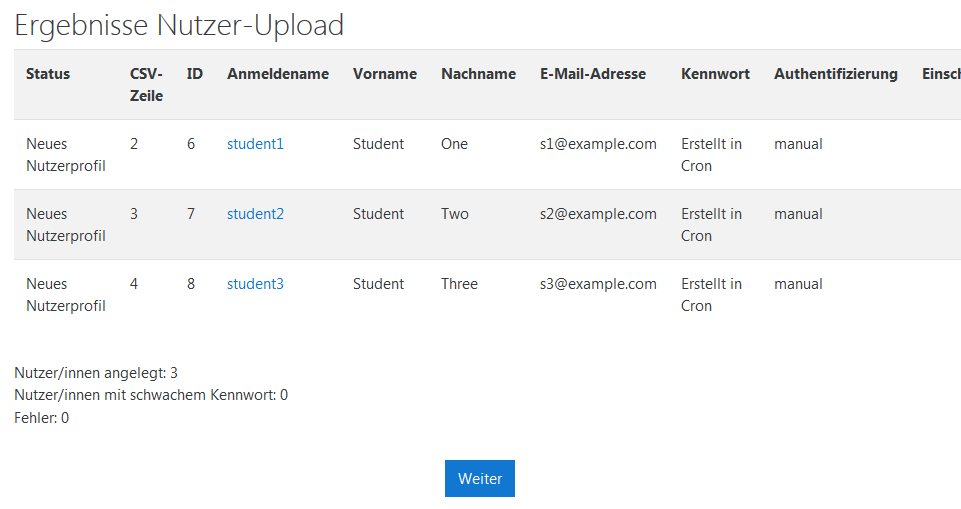
Task: Click the ID column header
Action: [195, 74]
